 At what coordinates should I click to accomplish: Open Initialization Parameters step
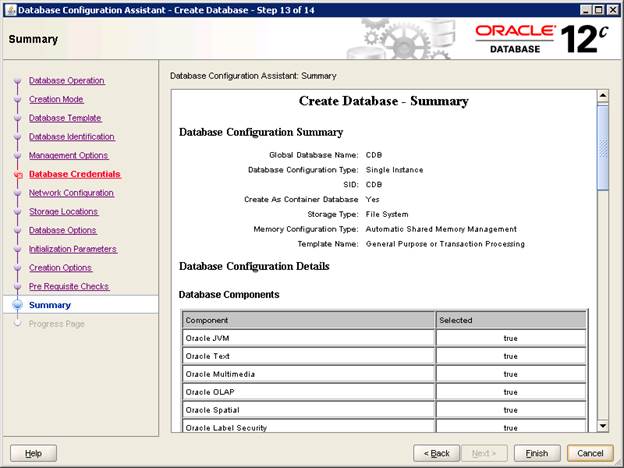pos(72,249)
